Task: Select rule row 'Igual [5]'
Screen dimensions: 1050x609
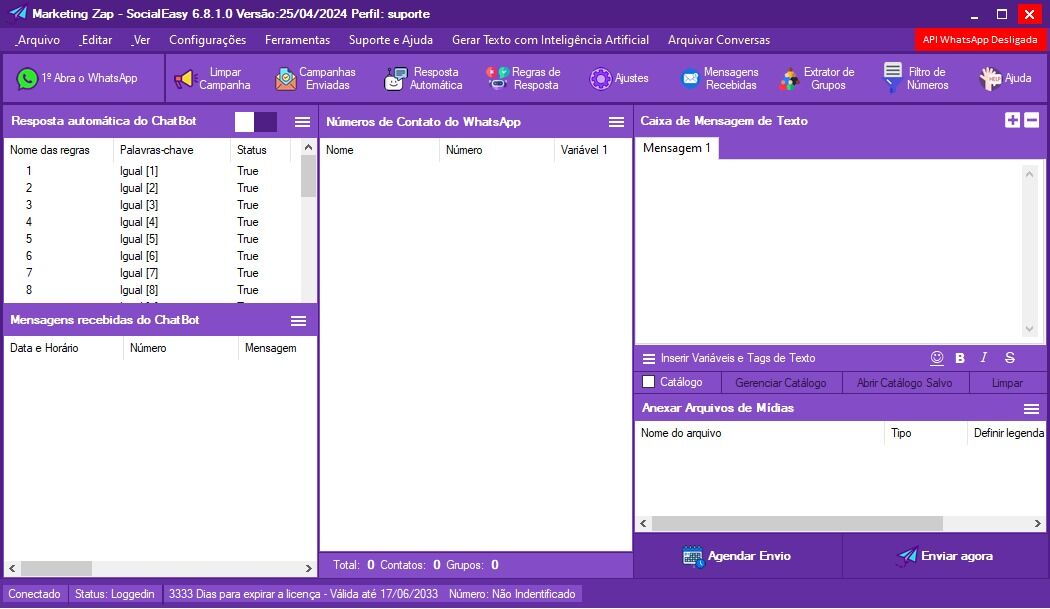Action: point(153,239)
